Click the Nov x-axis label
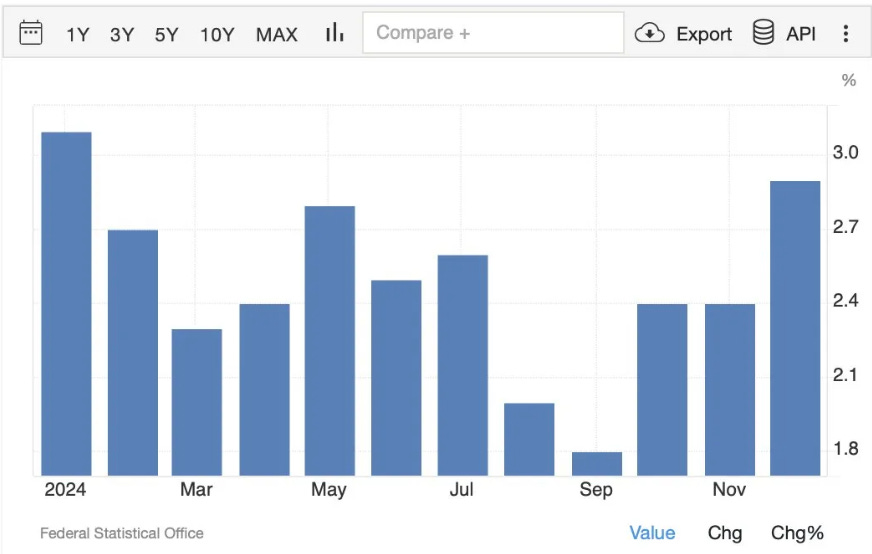Image resolution: width=872 pixels, height=554 pixels. pyautogui.click(x=729, y=489)
